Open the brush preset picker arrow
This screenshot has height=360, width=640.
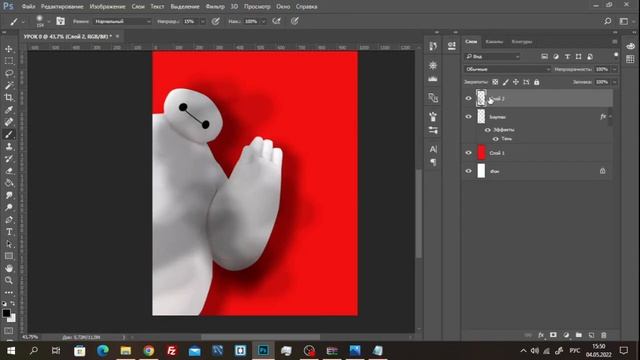[x=49, y=21]
